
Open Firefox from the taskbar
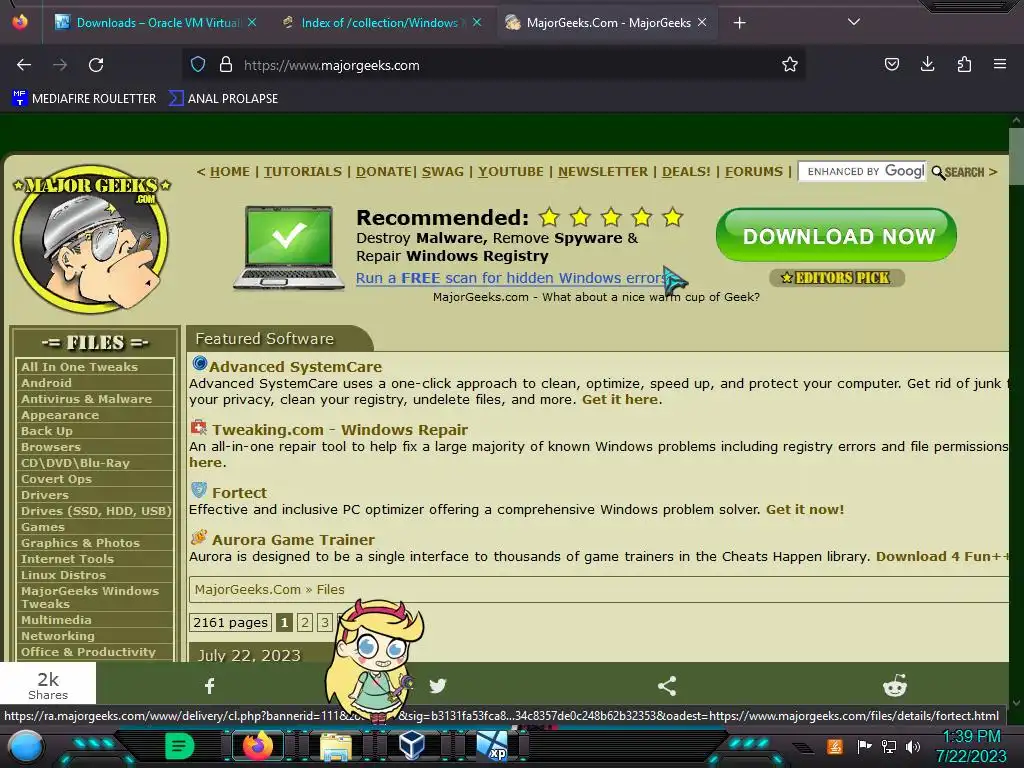click(257, 746)
